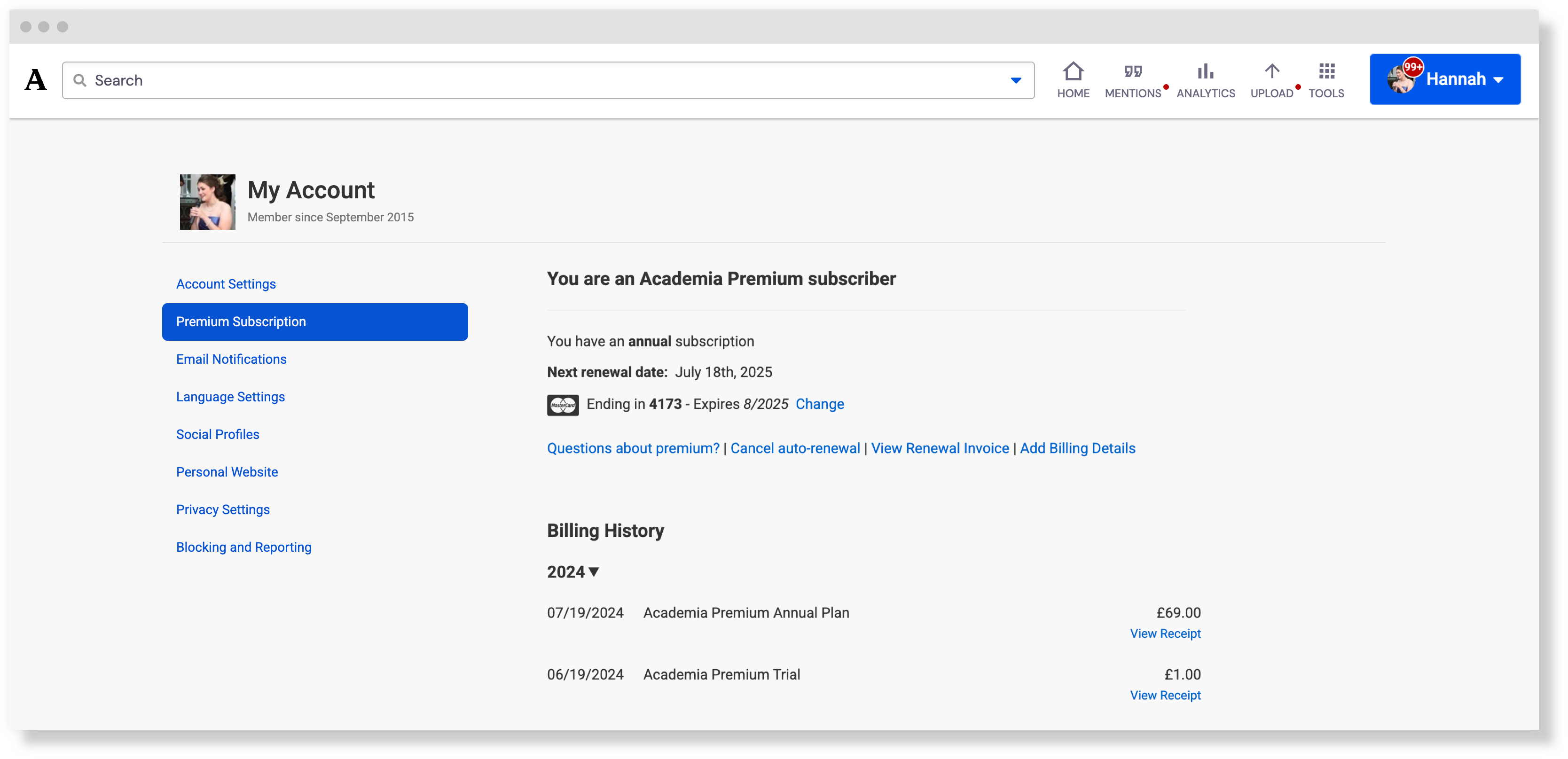This screenshot has height=759, width=1568.
Task: Open the Tools grid icon
Action: pos(1326,72)
